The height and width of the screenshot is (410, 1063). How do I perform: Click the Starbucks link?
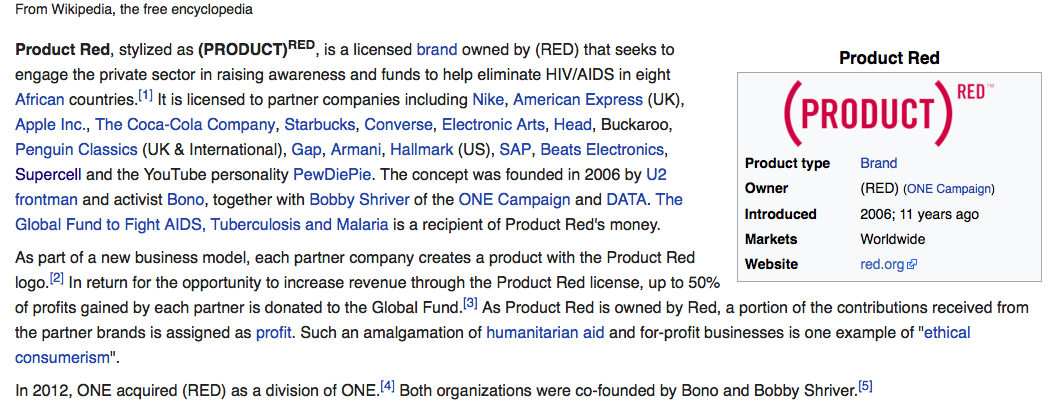[319, 124]
